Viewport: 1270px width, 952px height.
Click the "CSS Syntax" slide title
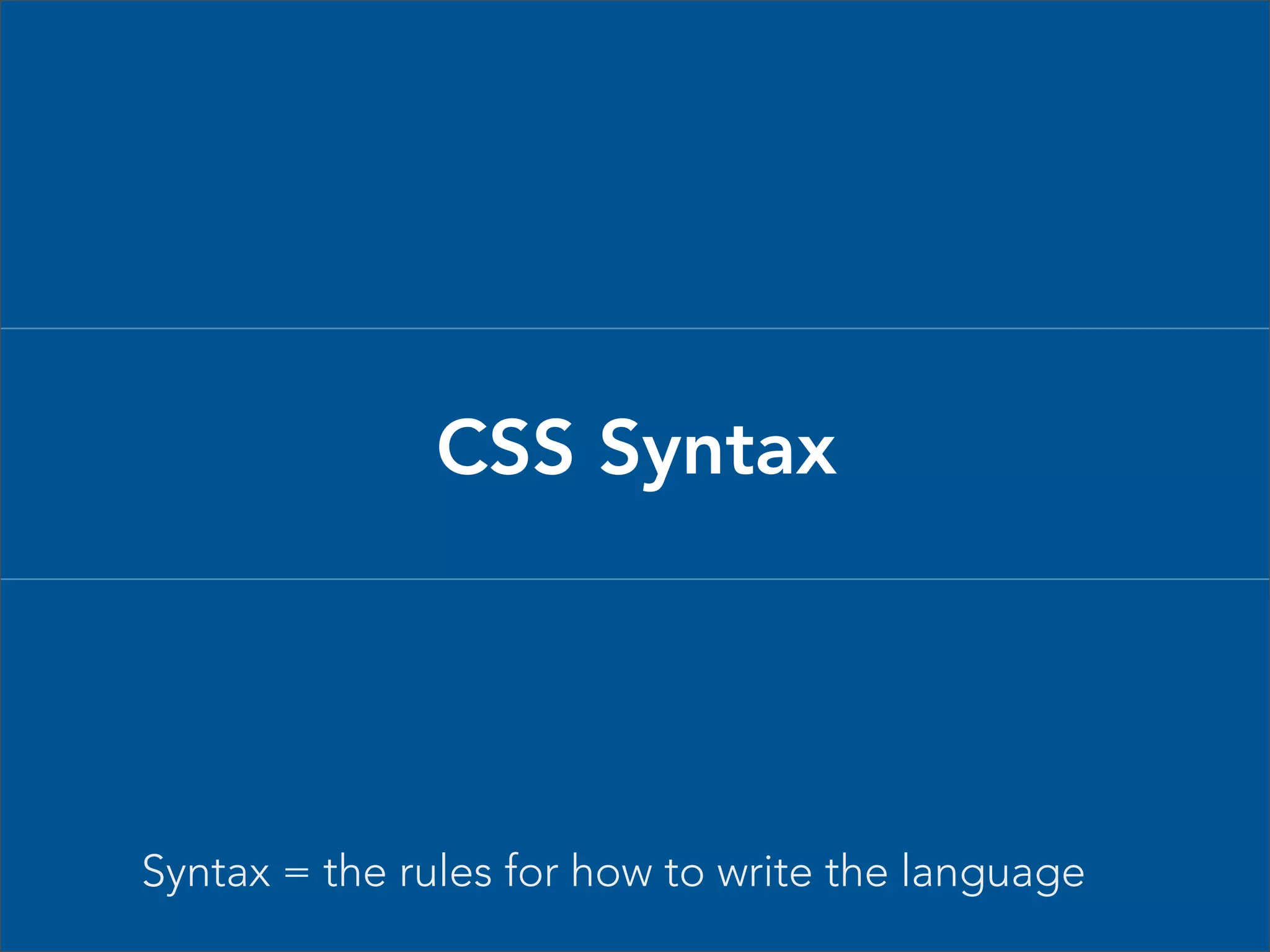click(636, 449)
